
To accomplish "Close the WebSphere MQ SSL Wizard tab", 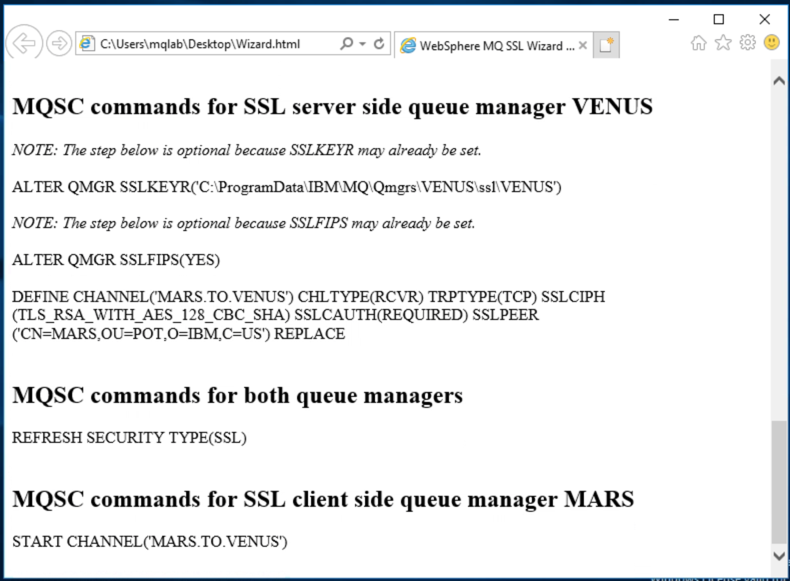I will (x=582, y=46).
